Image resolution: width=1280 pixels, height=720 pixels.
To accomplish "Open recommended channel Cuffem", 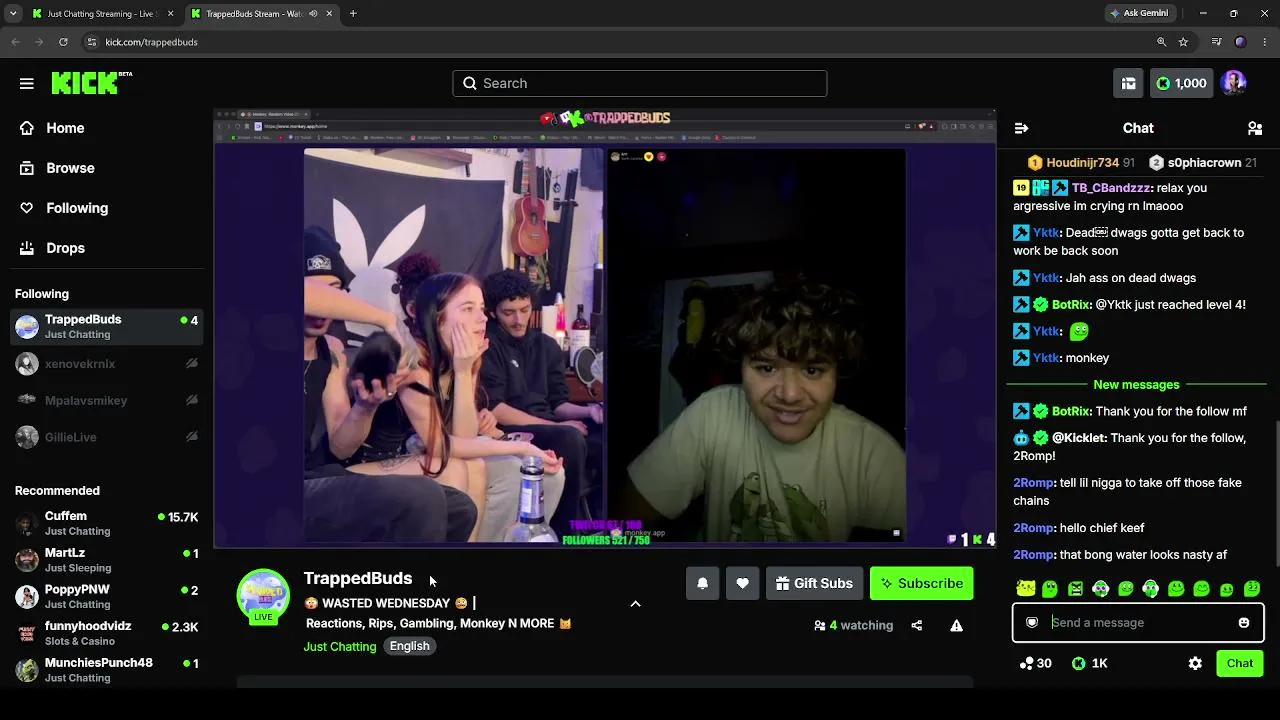I will pos(106,523).
